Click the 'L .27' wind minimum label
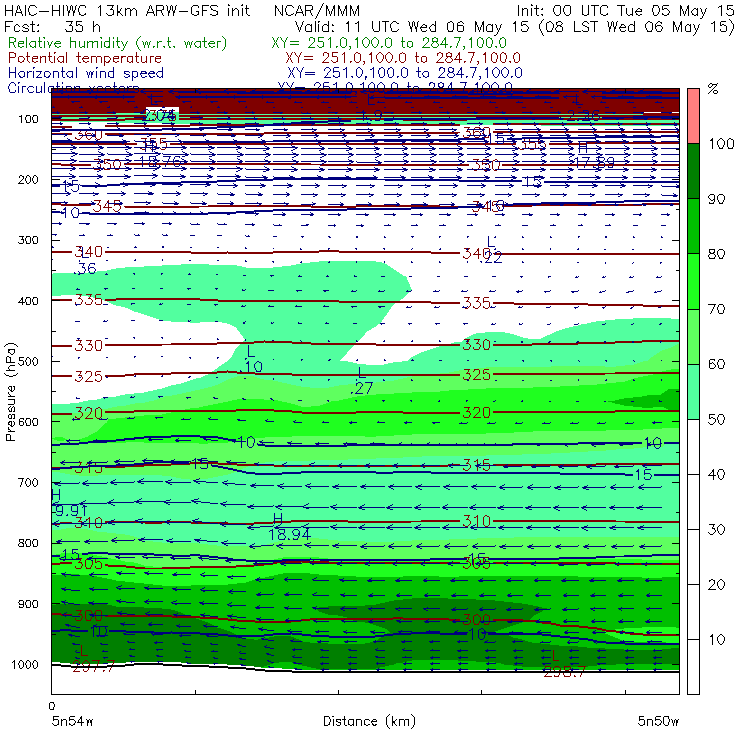This screenshot has height=740, width=740. click(x=362, y=381)
